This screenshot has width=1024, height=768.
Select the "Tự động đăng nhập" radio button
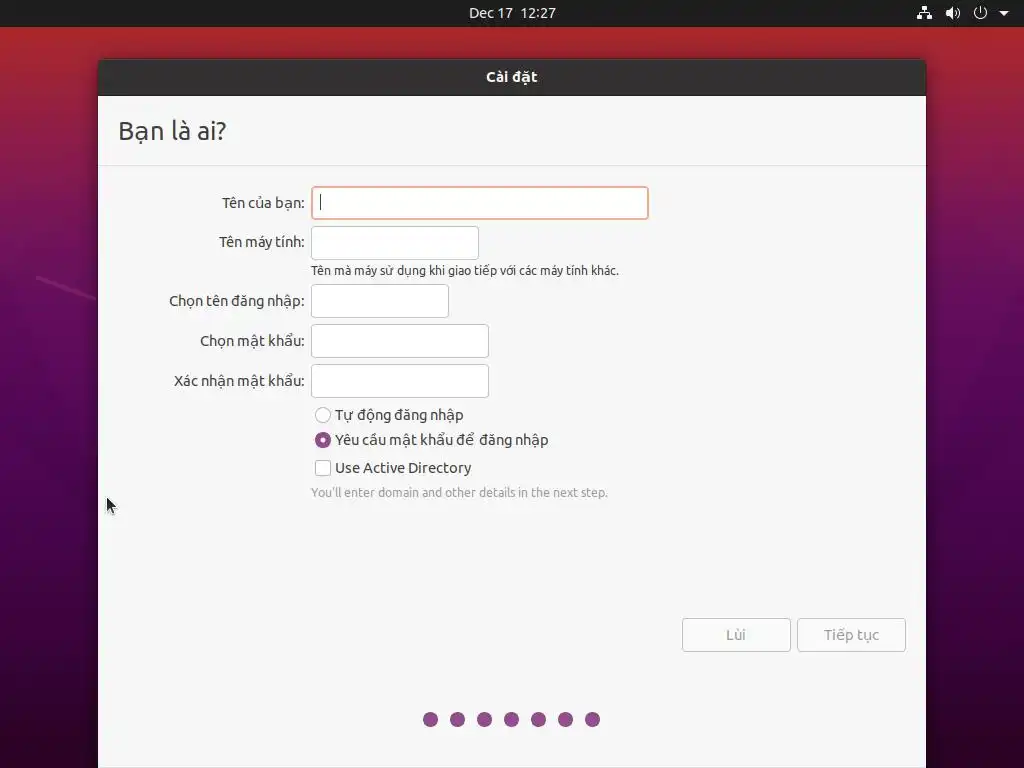pos(323,415)
